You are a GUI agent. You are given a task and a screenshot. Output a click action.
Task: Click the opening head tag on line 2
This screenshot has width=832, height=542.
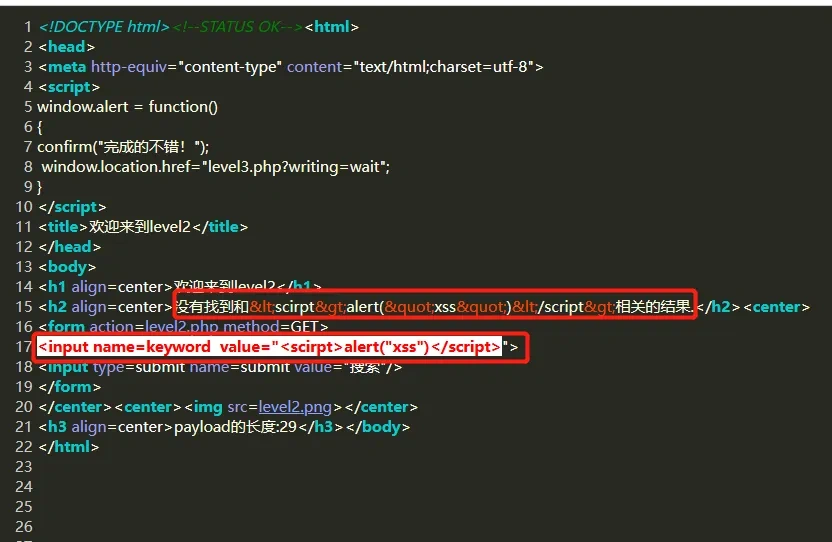pyautogui.click(x=66, y=47)
